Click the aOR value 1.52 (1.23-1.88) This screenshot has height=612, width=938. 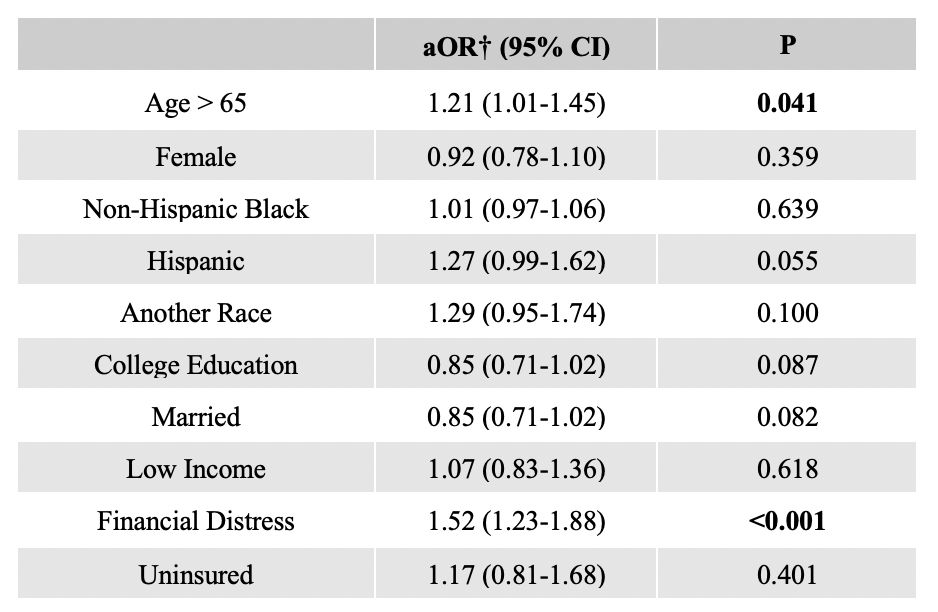(516, 521)
